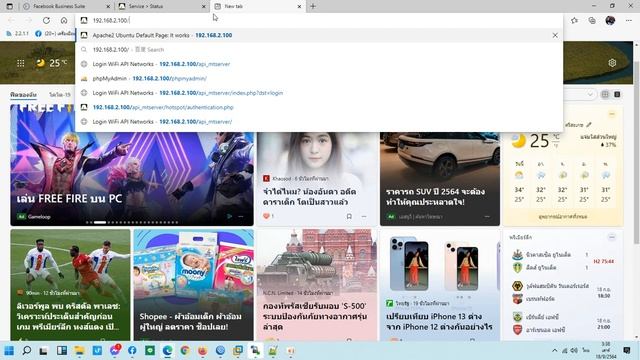Select suggestion with index.php login URL
This screenshot has height=360, width=640.
point(318,93)
